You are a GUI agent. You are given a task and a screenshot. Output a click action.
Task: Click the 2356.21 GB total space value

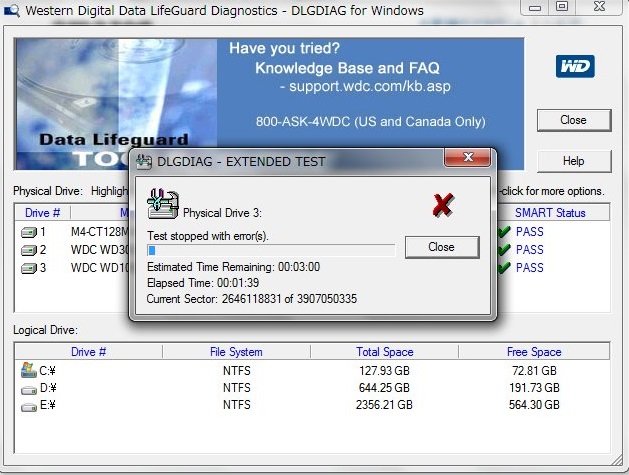coord(384,405)
